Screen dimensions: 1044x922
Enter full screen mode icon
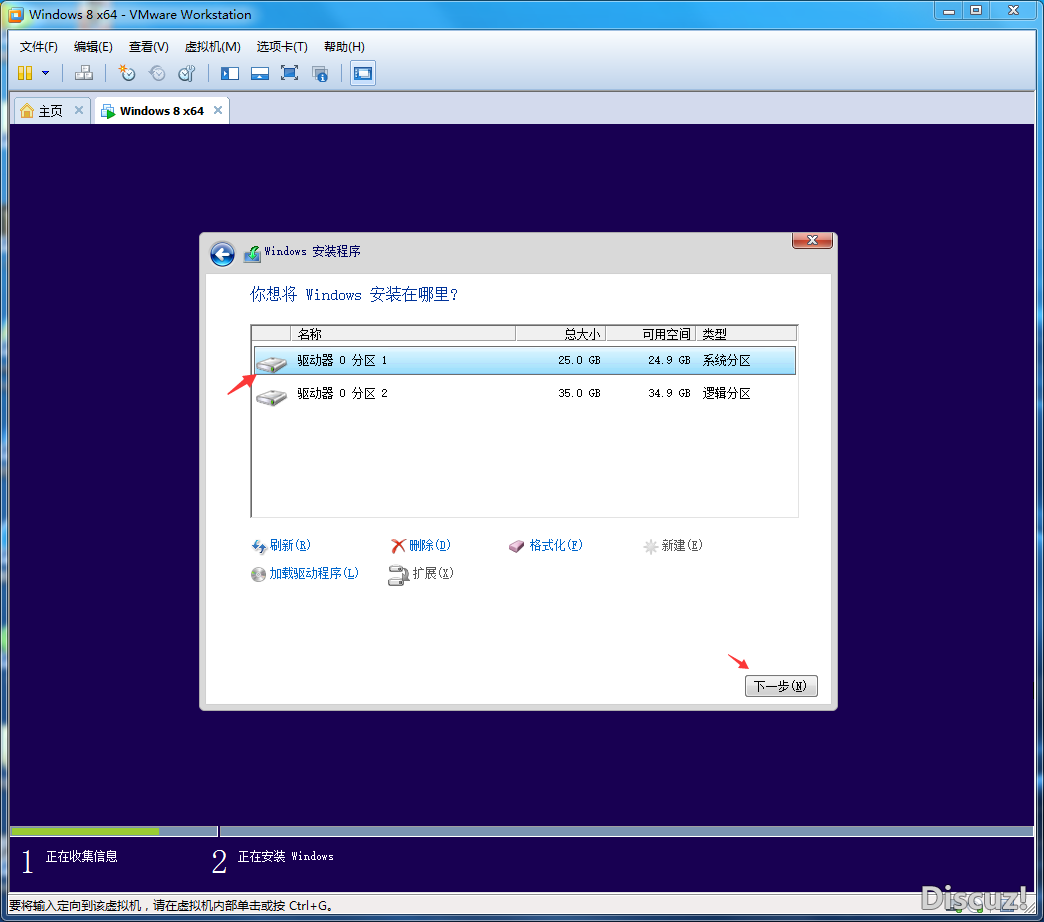click(290, 73)
